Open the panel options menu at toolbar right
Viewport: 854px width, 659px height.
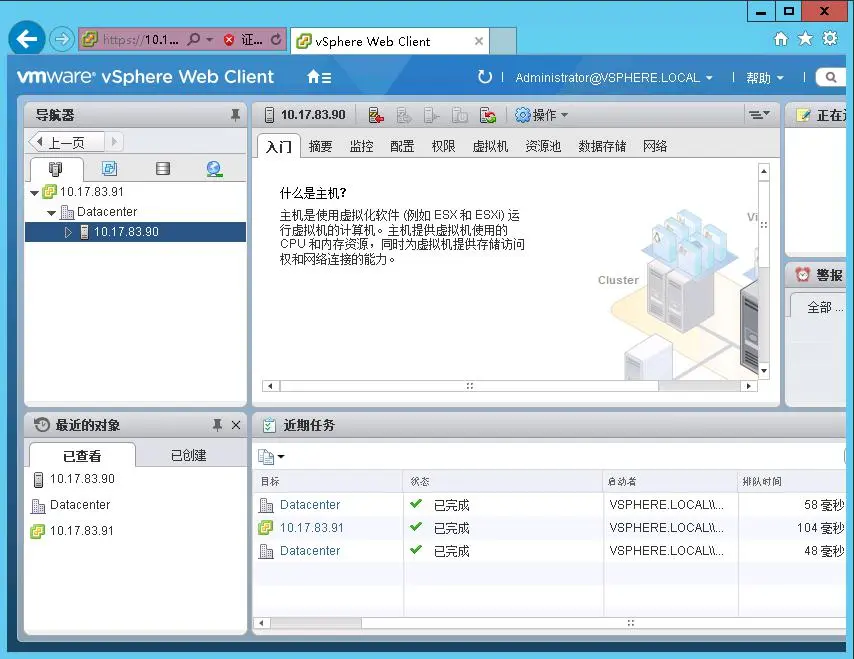click(759, 114)
